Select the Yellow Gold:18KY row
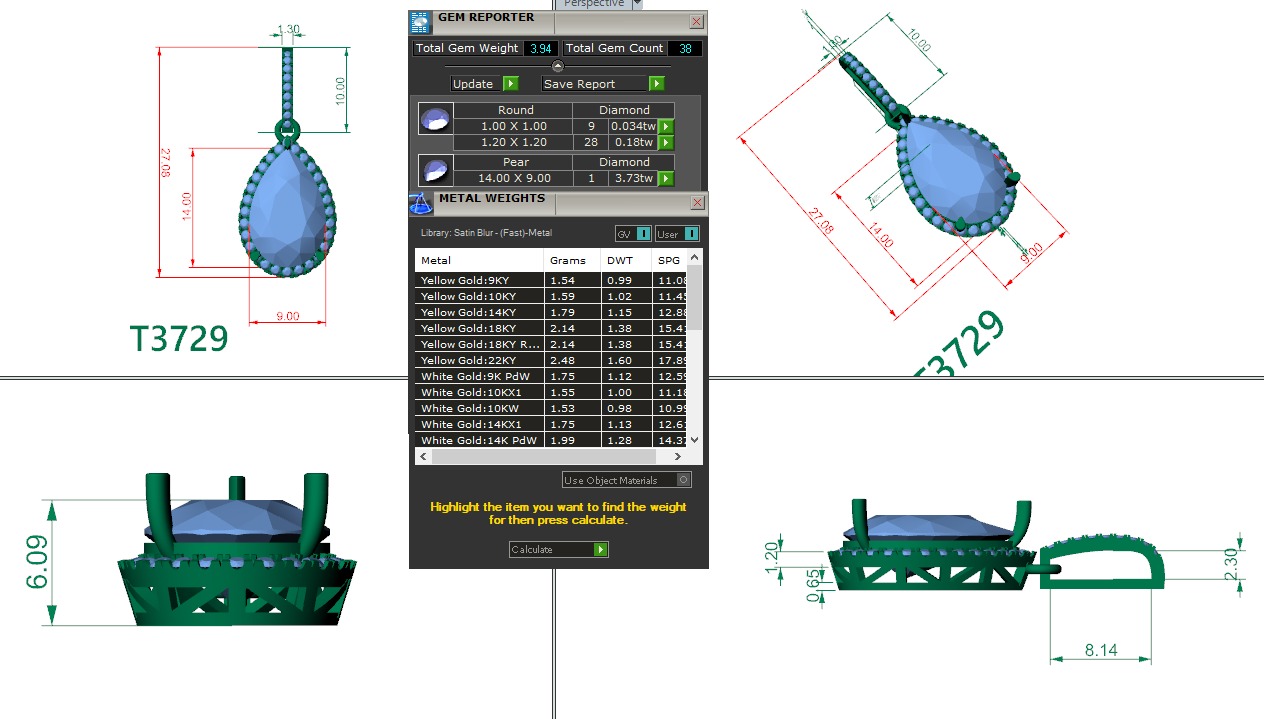The height and width of the screenshot is (719, 1264). (480, 328)
